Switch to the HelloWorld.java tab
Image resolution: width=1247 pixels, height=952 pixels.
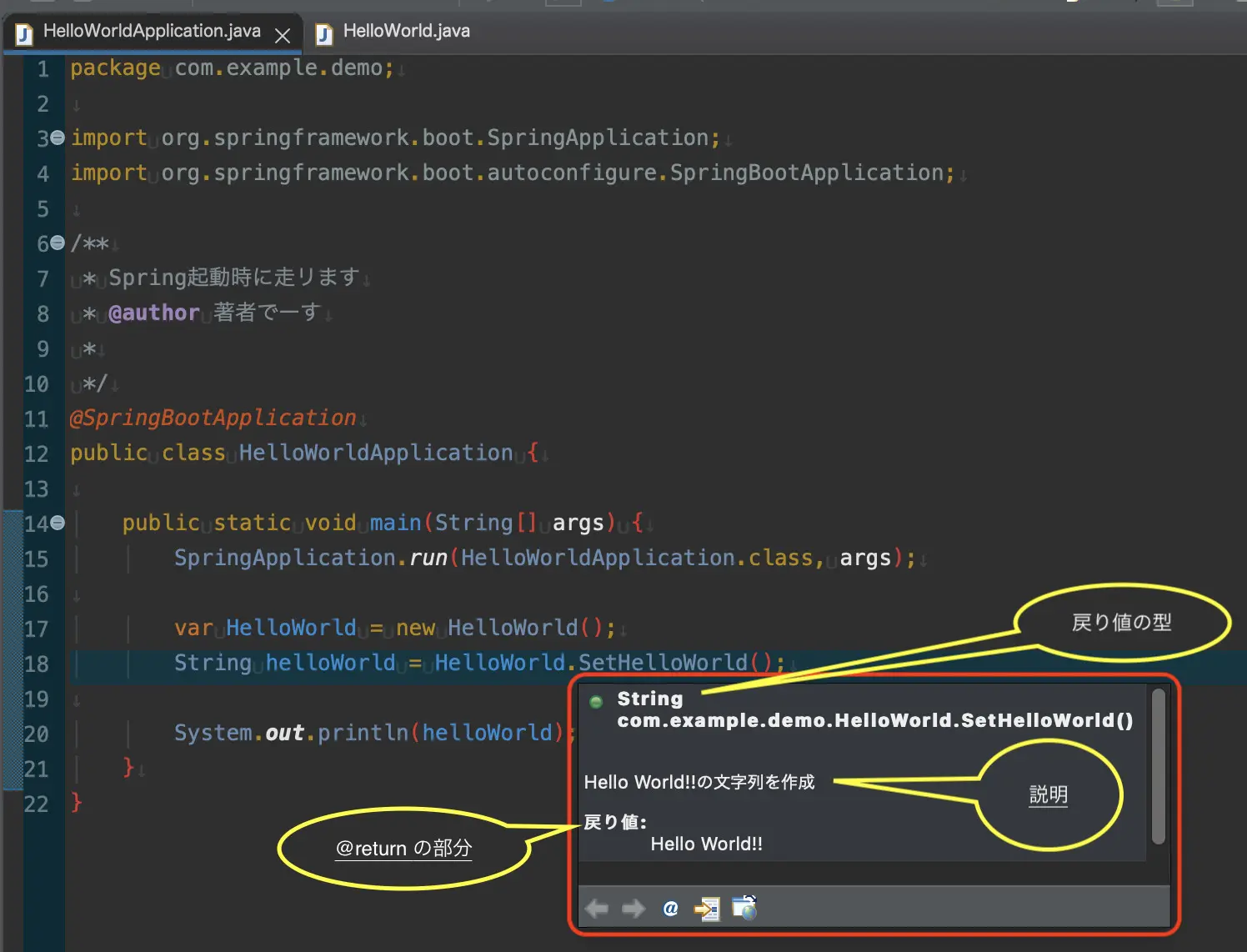406,32
